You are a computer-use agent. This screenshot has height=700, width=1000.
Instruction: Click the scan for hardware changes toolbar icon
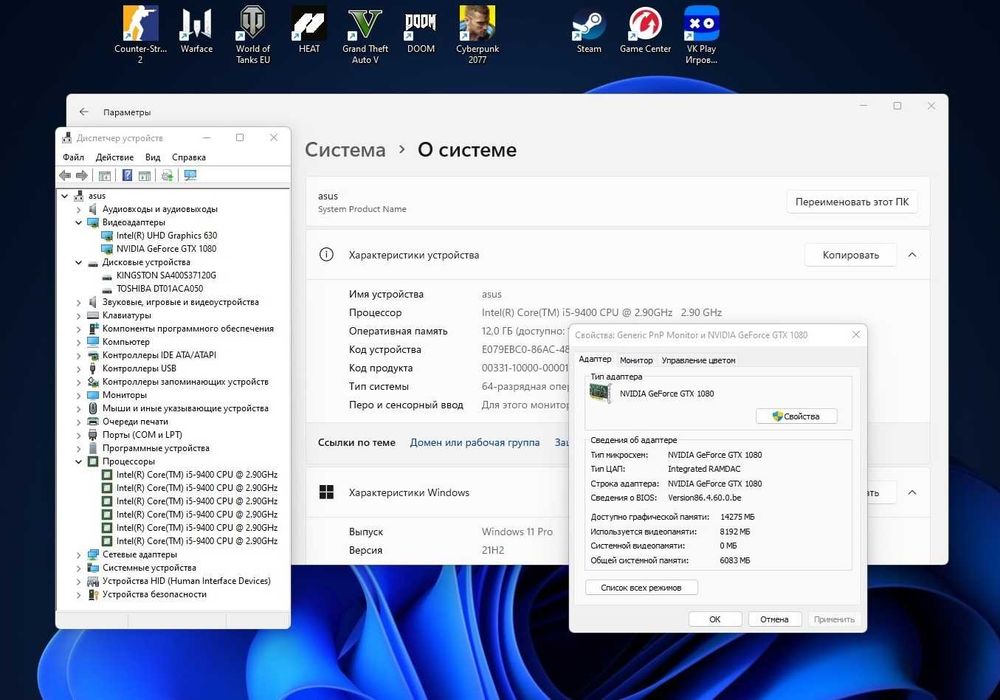click(167, 175)
